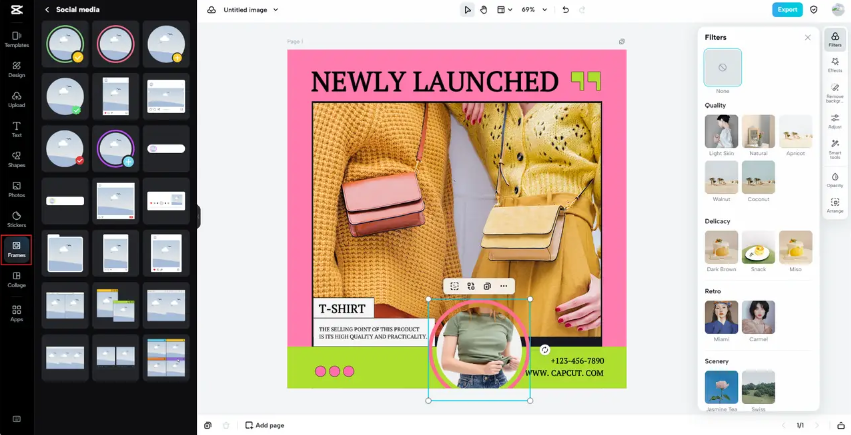Click the cloud save status icon
The height and width of the screenshot is (435, 851).
(212, 10)
